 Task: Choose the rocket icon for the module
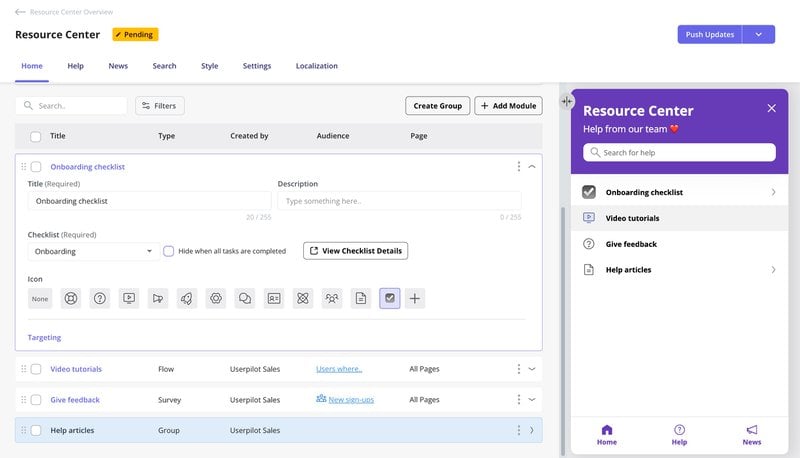pyautogui.click(x=187, y=298)
